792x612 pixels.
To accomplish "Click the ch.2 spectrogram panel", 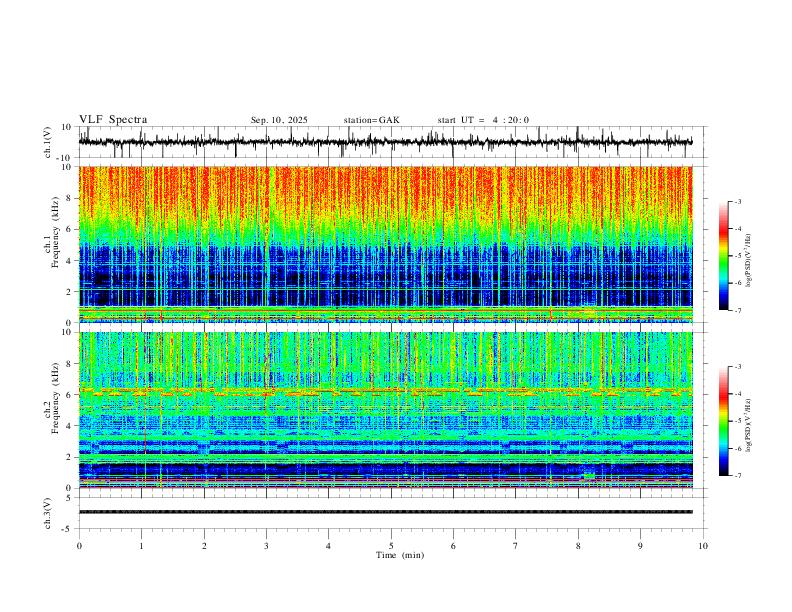I will point(385,410).
